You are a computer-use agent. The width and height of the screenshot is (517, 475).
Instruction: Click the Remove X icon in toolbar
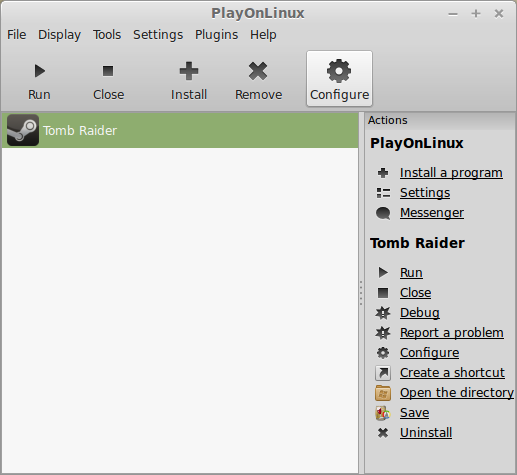(x=258, y=71)
